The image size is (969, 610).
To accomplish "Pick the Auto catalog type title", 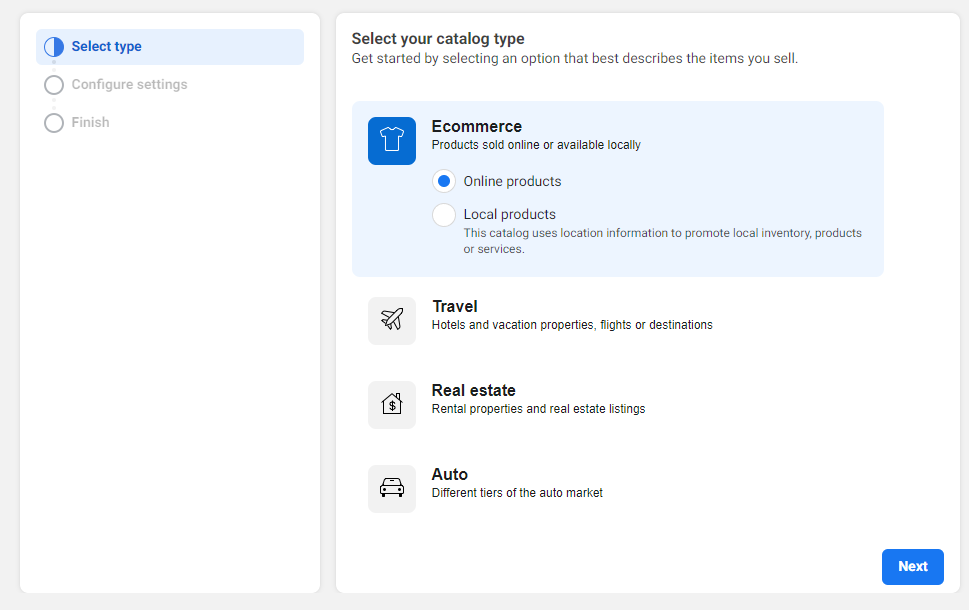I will point(449,474).
